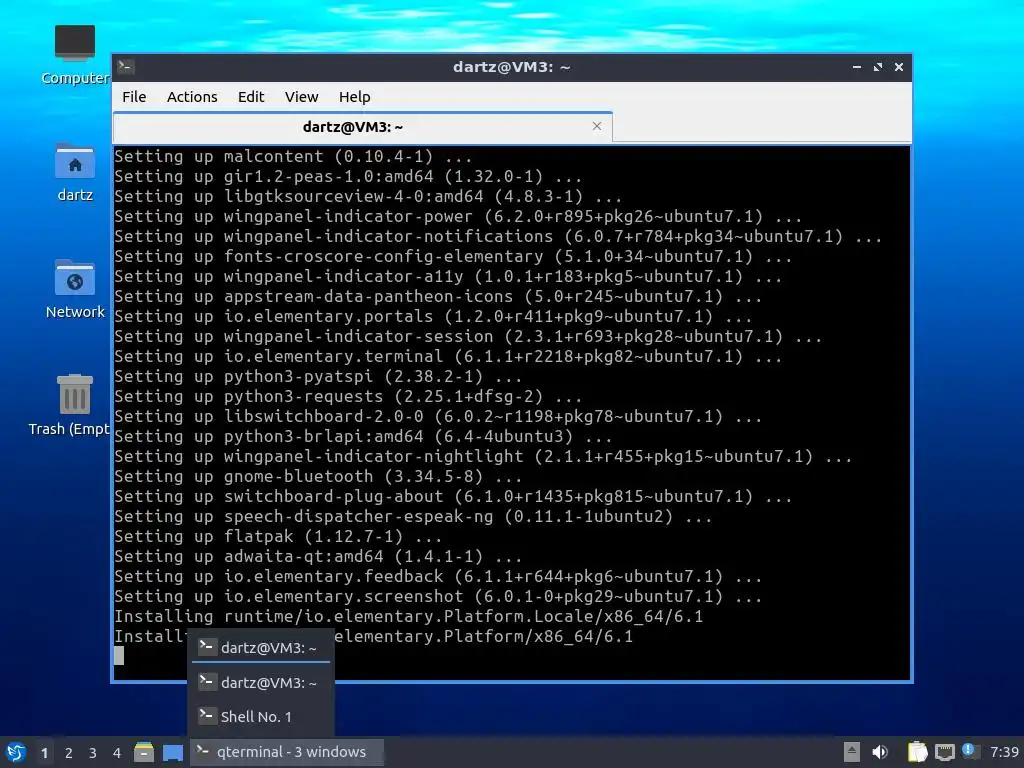Select Shell No. 1 window entry

(x=261, y=716)
